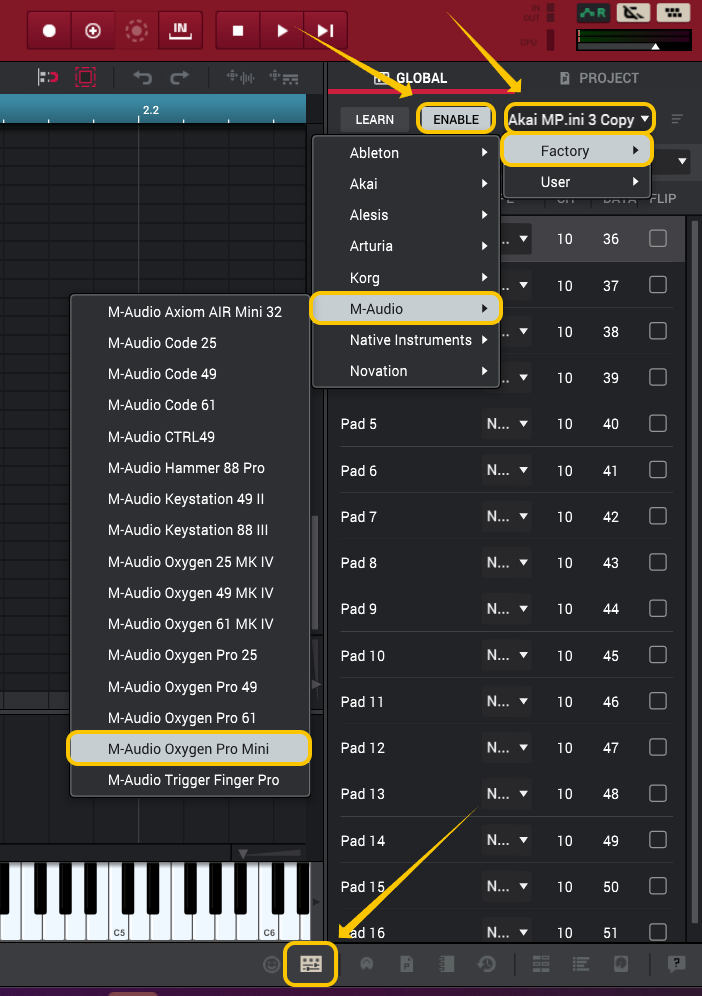Choose M-Audio Hammer 88 Pro

[x=189, y=468]
